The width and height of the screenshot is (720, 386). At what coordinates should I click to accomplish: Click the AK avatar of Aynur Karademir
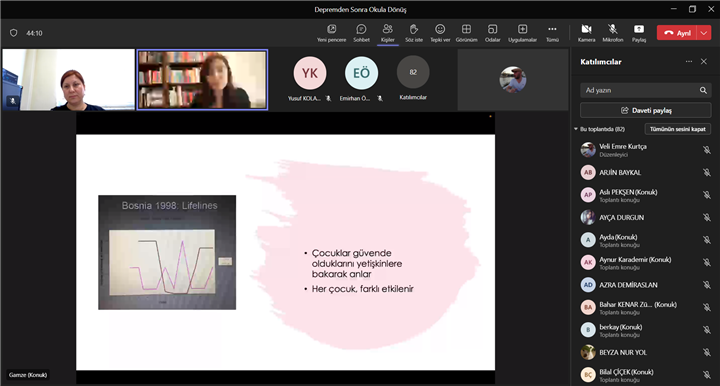[588, 263]
